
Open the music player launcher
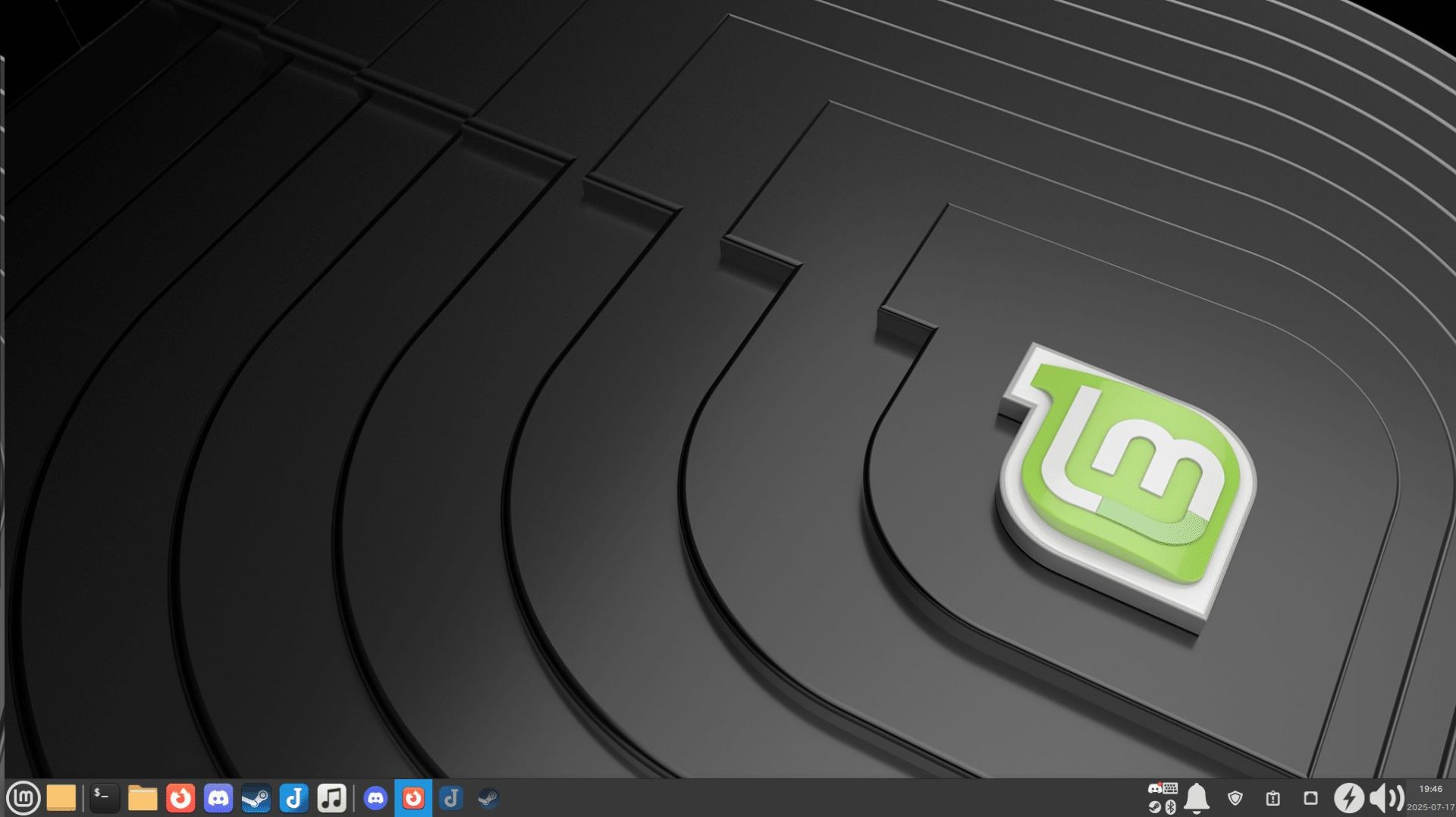coord(331,798)
